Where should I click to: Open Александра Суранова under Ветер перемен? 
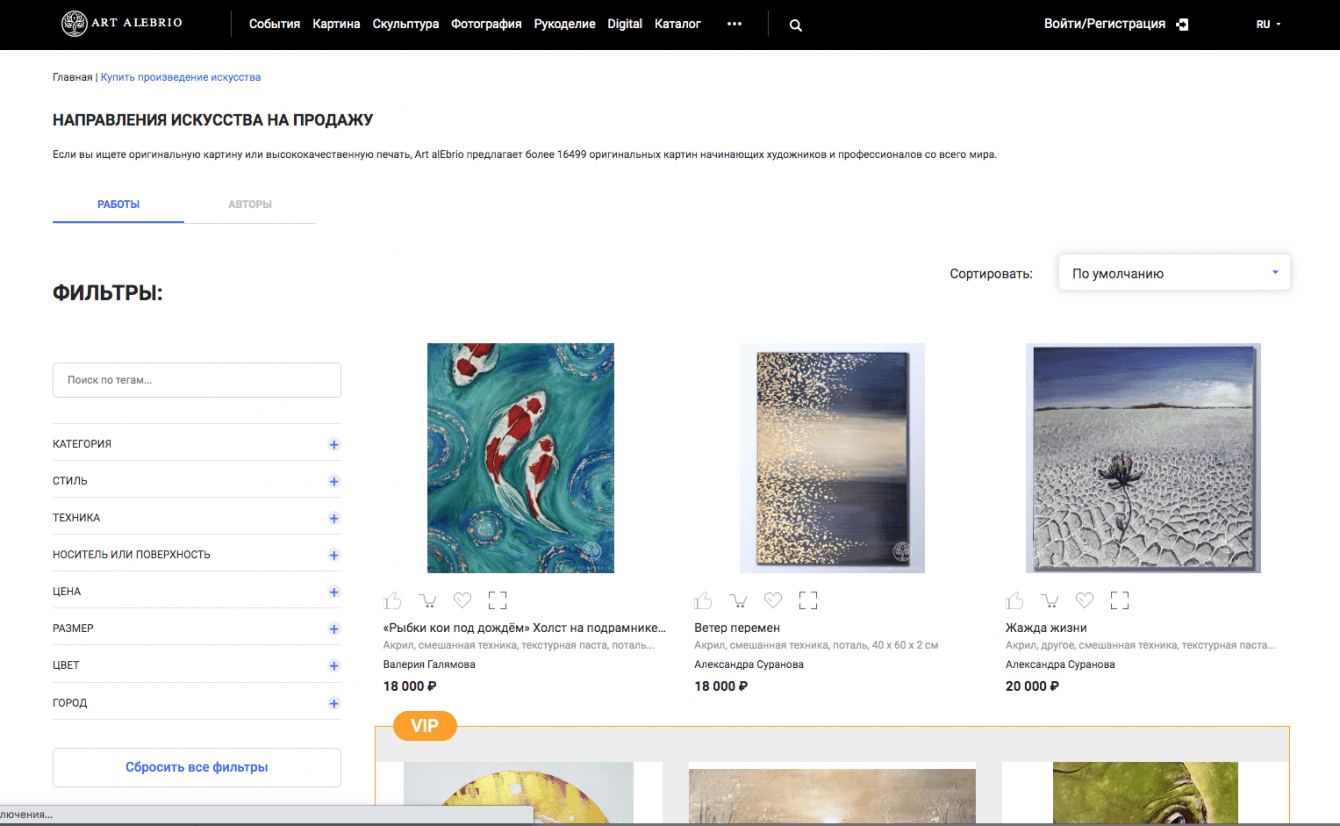click(x=749, y=664)
